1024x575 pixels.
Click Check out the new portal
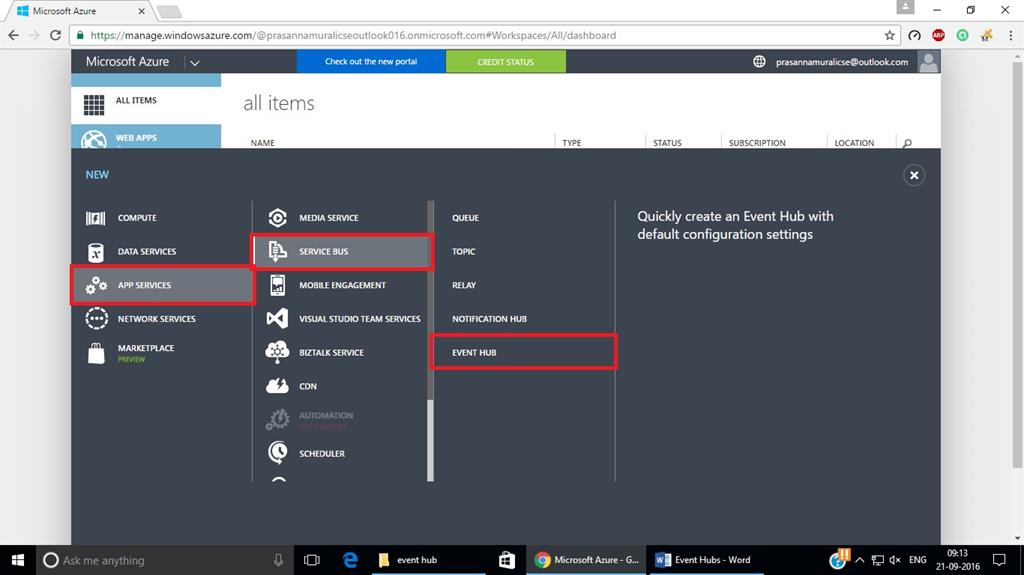click(371, 61)
